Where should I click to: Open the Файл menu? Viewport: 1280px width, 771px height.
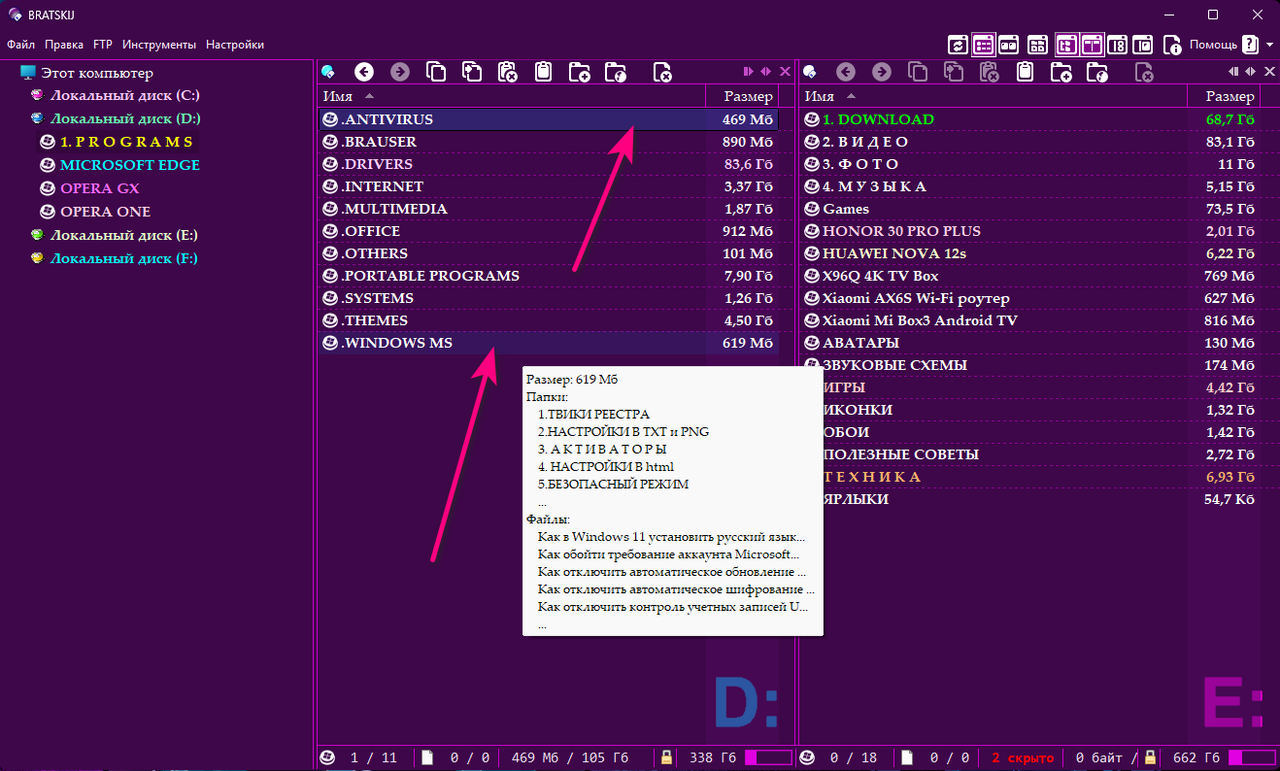coord(21,45)
